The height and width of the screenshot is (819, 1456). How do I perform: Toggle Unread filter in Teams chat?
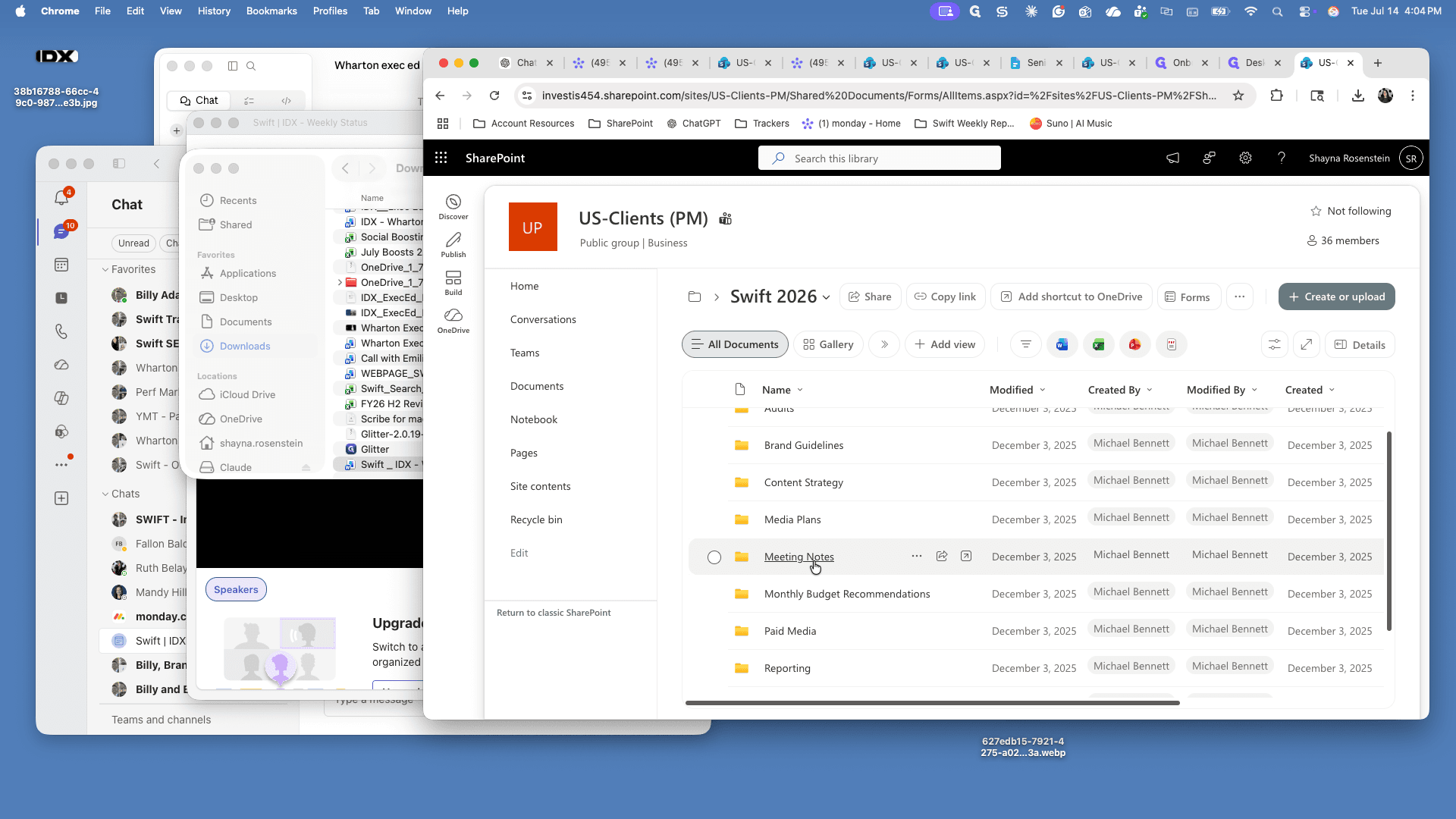pos(133,243)
